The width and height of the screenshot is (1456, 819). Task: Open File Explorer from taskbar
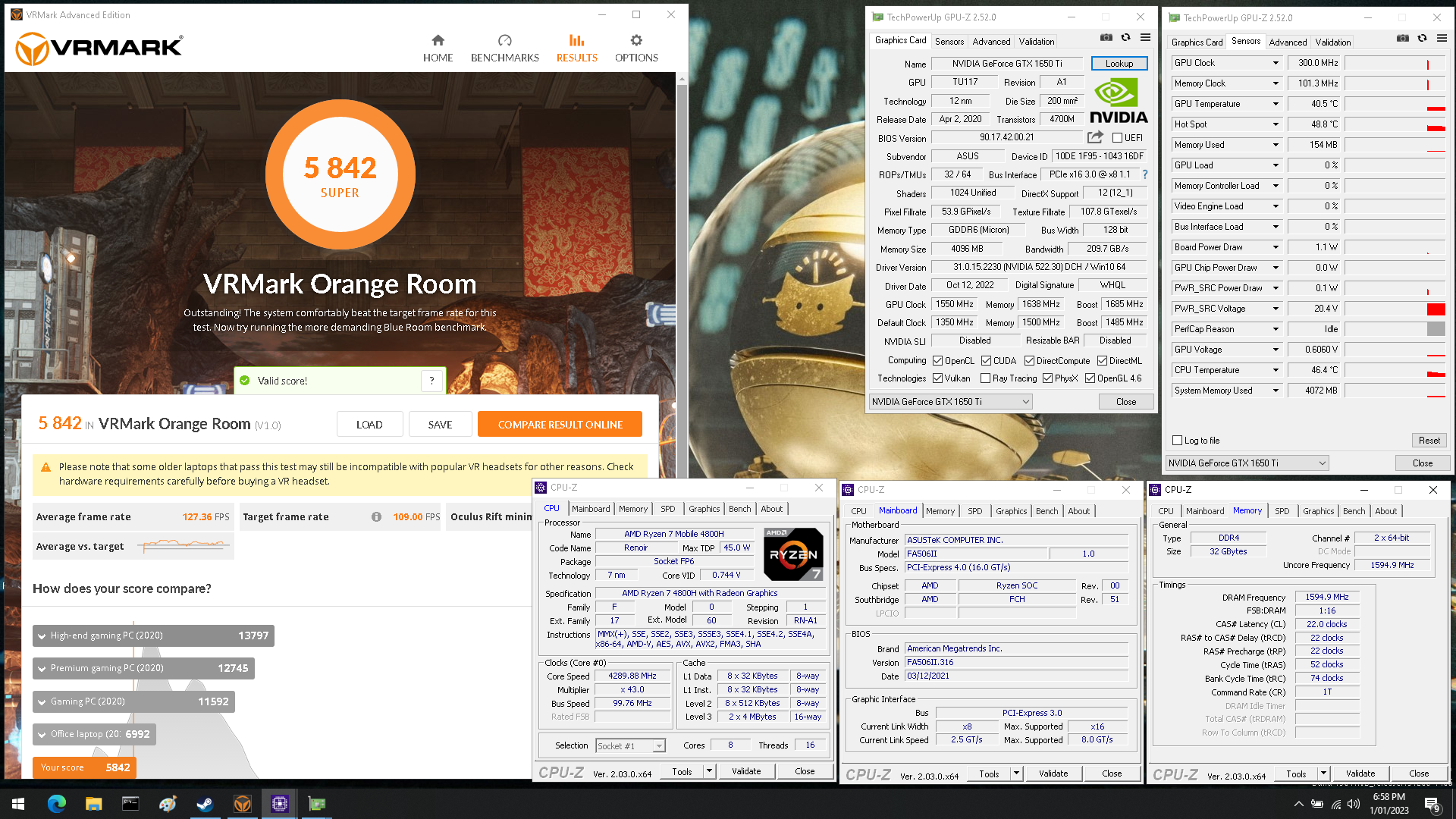tap(93, 804)
